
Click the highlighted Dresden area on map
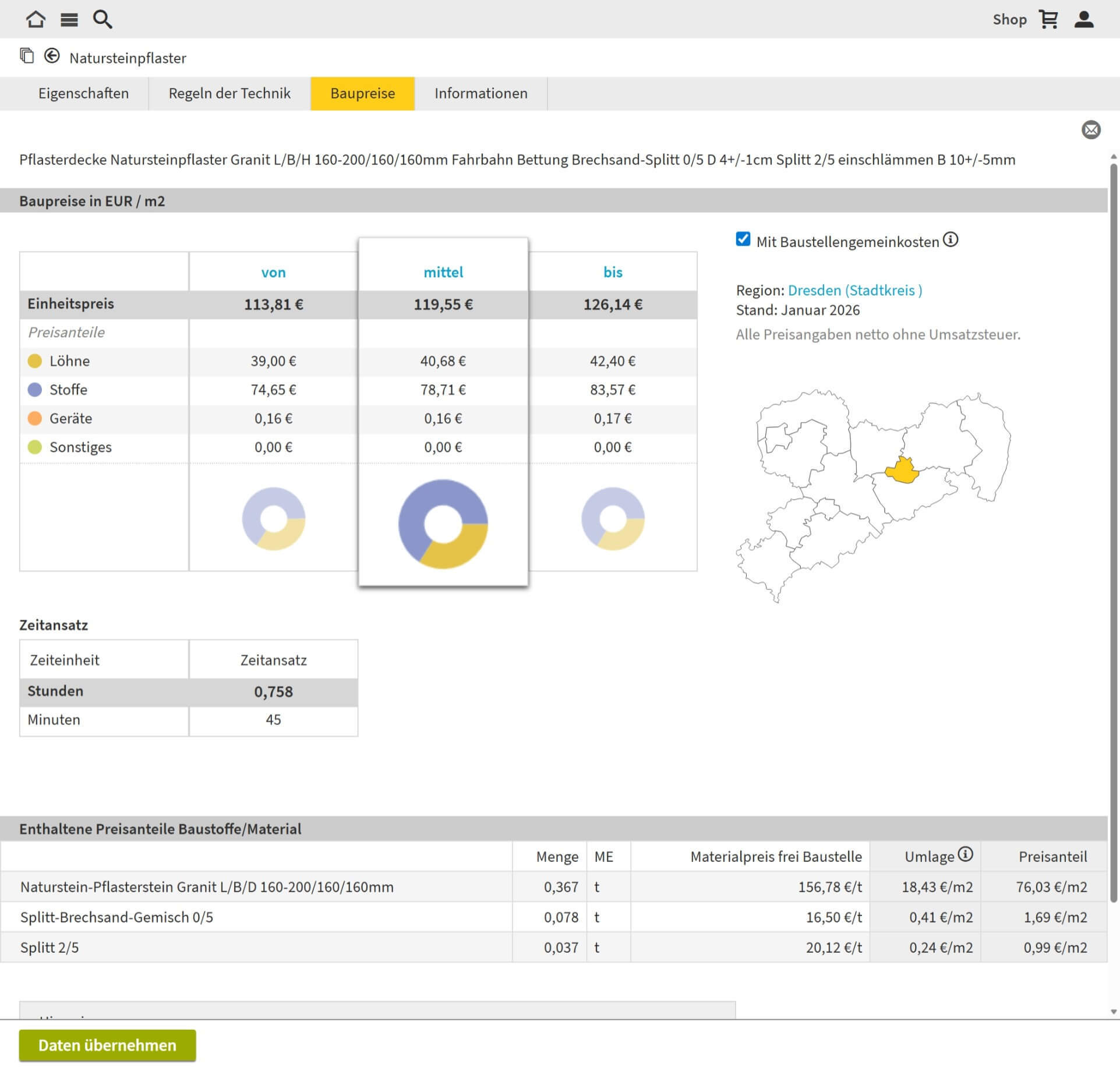click(903, 471)
